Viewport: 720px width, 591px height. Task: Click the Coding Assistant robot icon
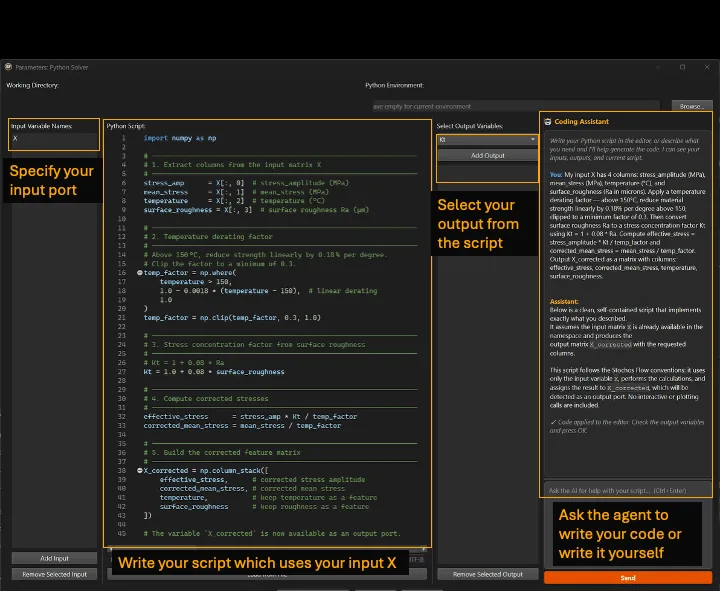[x=548, y=122]
